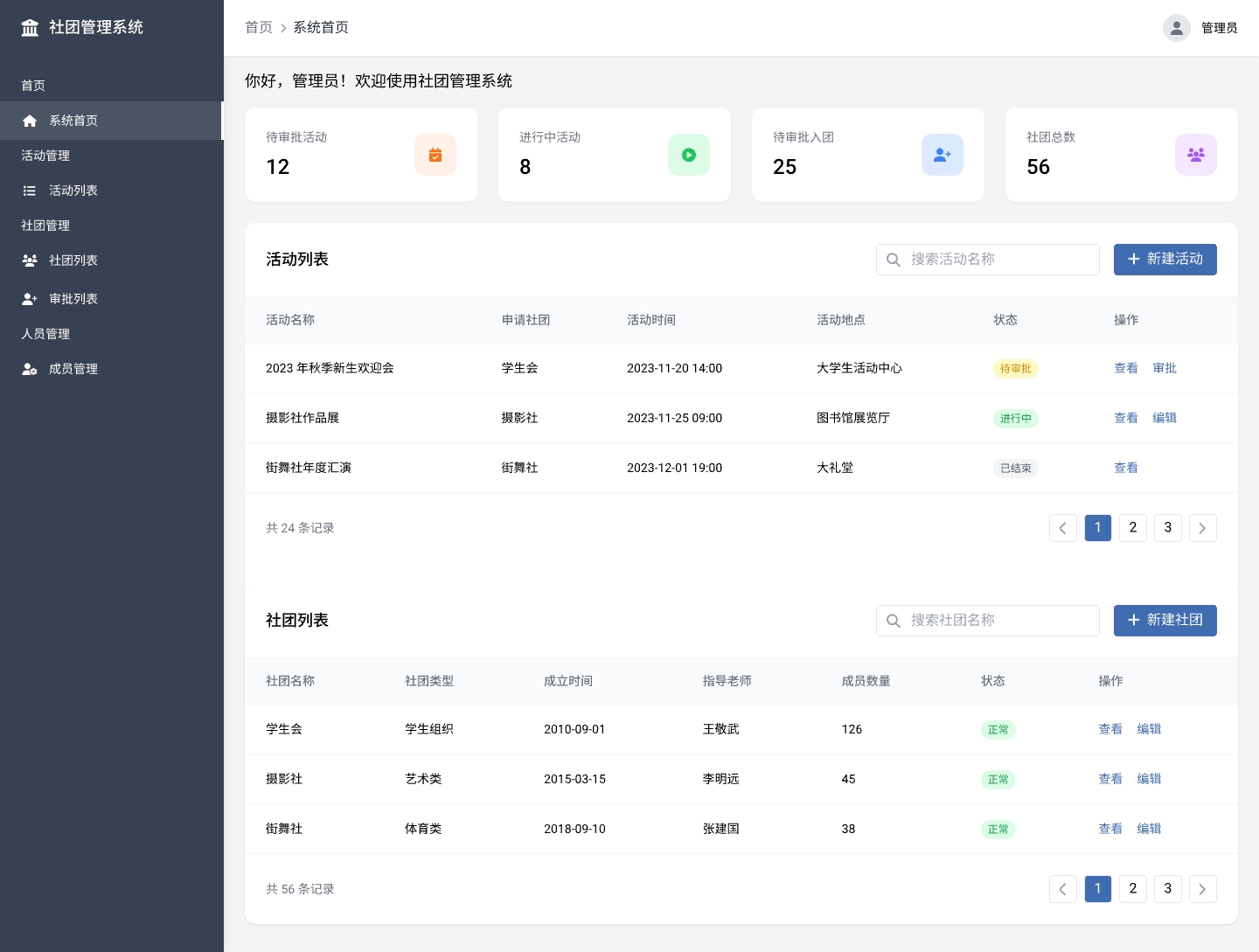This screenshot has height=952, width=1259.
Task: Click the blue add-user icon for 待审批入团
Action: [x=942, y=155]
